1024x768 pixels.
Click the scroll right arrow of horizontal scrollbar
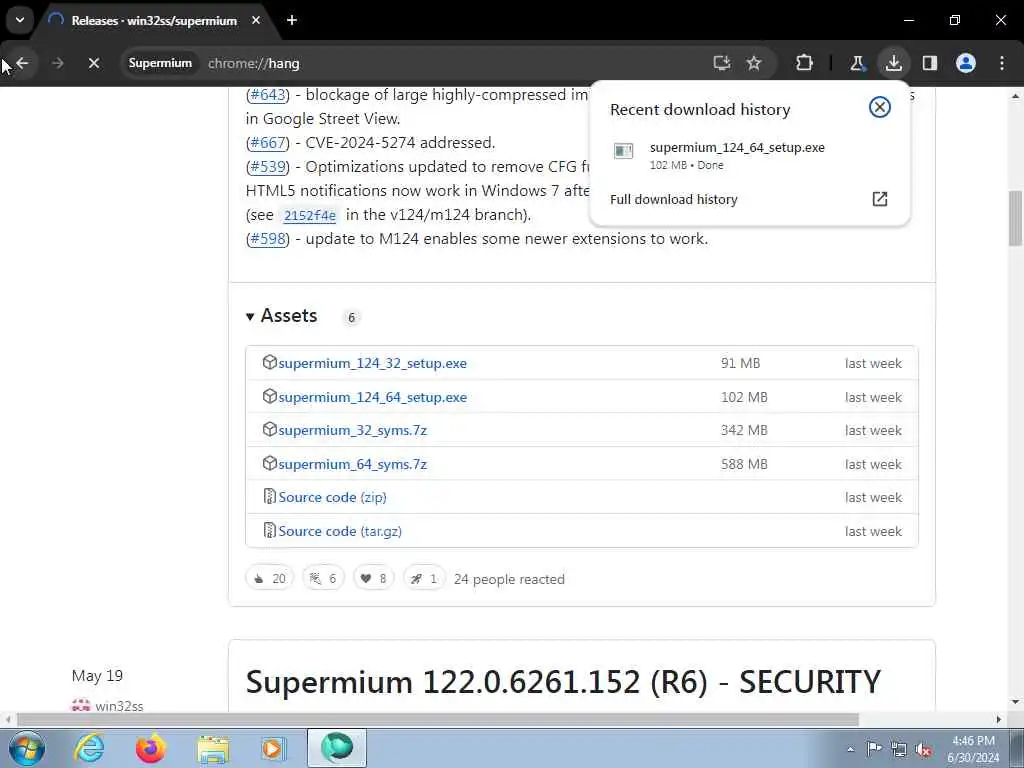pos(999,719)
